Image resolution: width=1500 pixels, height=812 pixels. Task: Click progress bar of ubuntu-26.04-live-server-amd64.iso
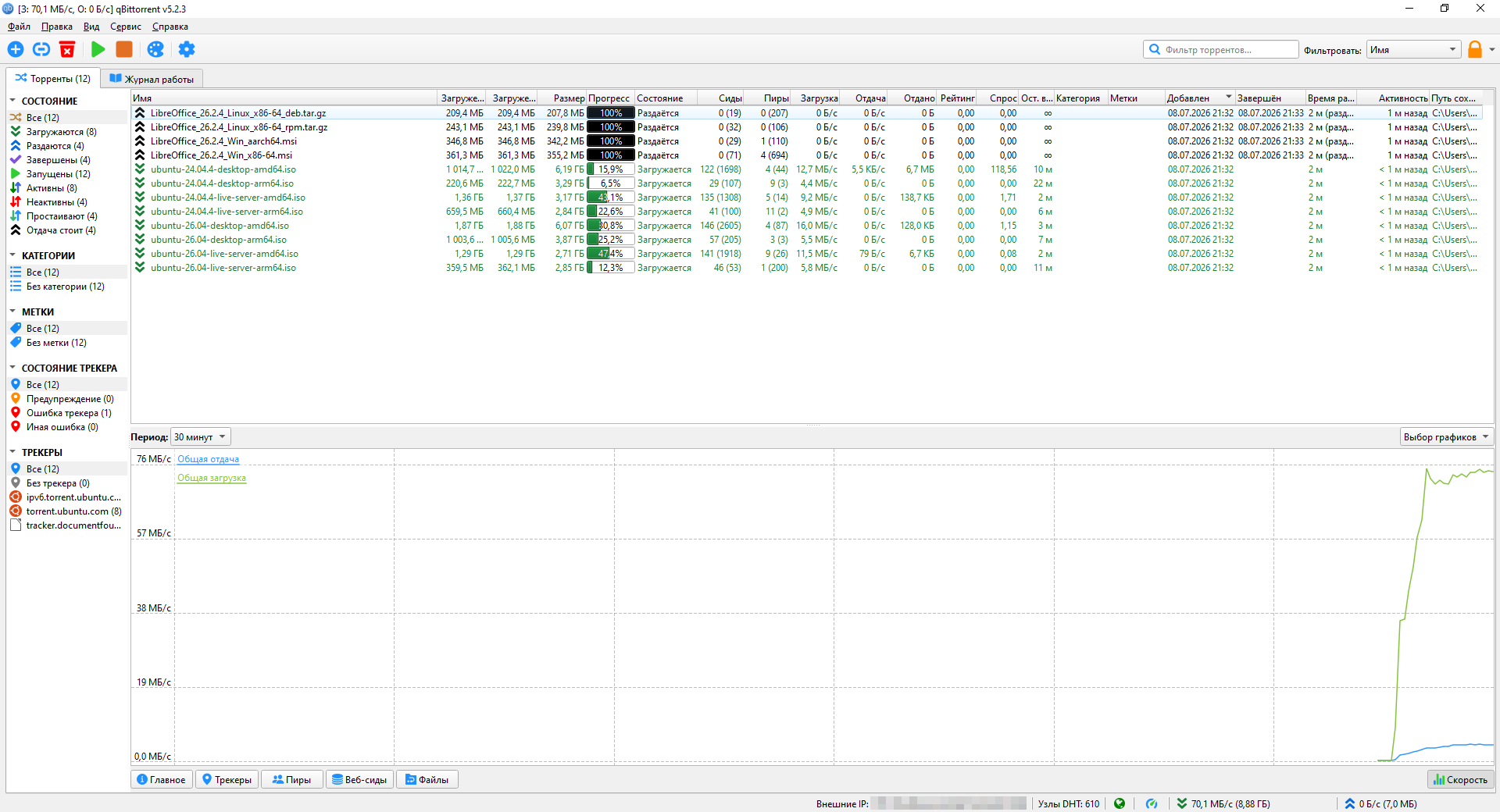tap(610, 254)
